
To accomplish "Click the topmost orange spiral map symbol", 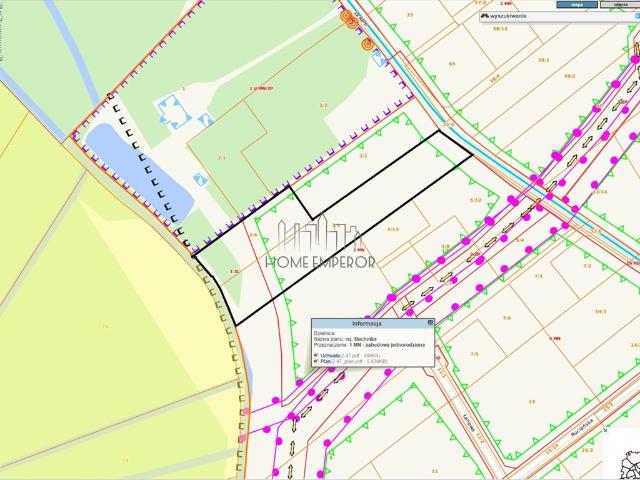I will tap(346, 16).
